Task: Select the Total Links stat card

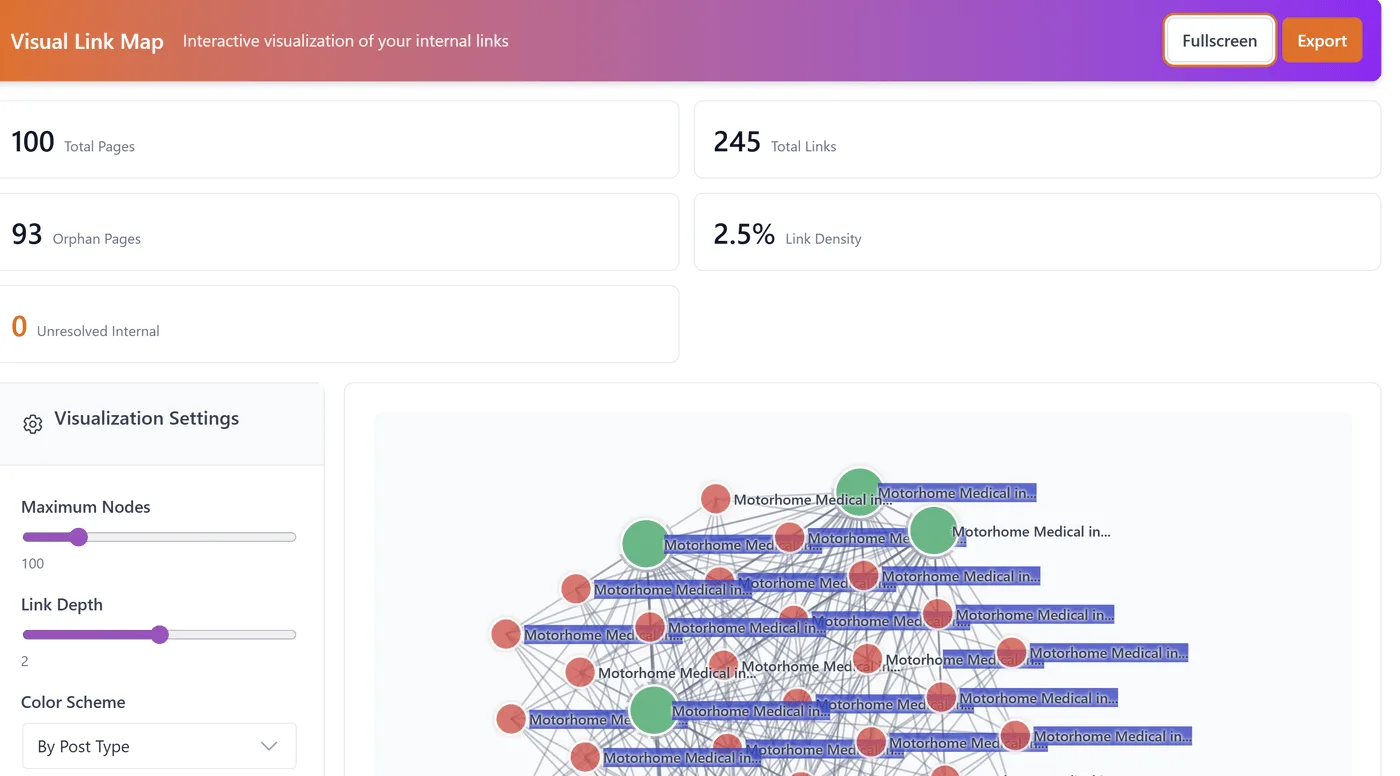Action: tap(1037, 140)
